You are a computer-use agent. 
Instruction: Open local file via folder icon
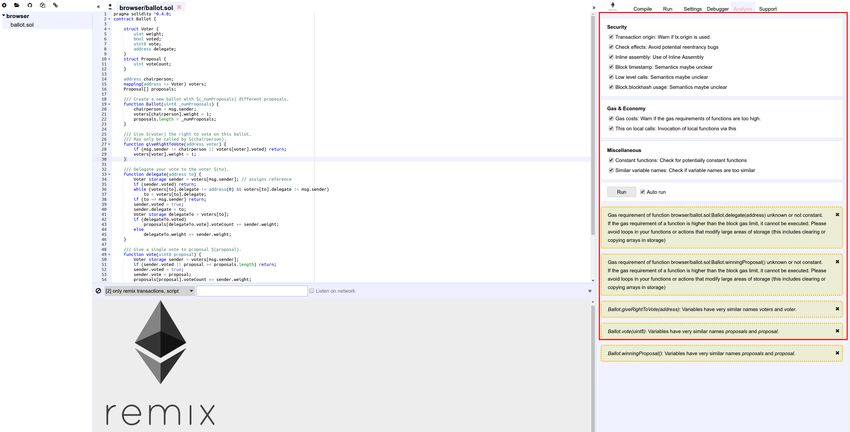click(17, 5)
